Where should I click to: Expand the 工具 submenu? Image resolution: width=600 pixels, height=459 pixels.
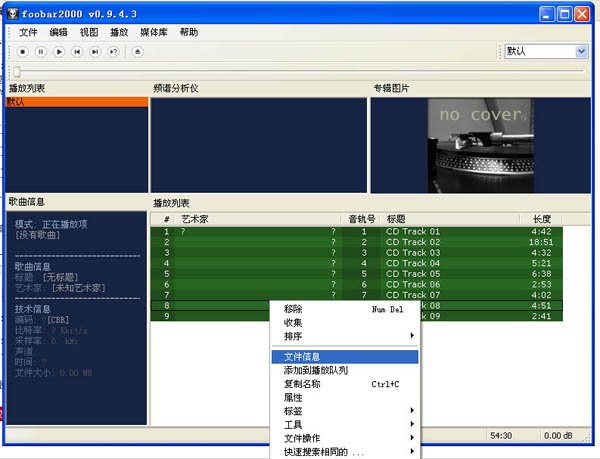345,425
